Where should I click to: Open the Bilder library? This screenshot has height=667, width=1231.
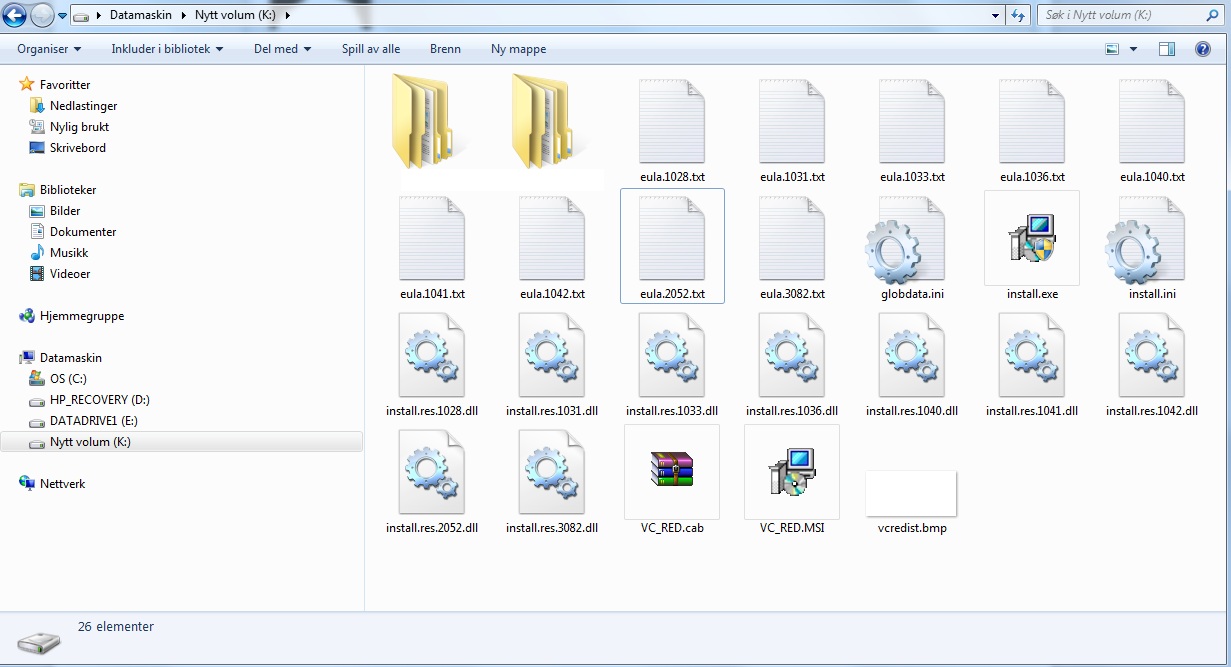[65, 211]
